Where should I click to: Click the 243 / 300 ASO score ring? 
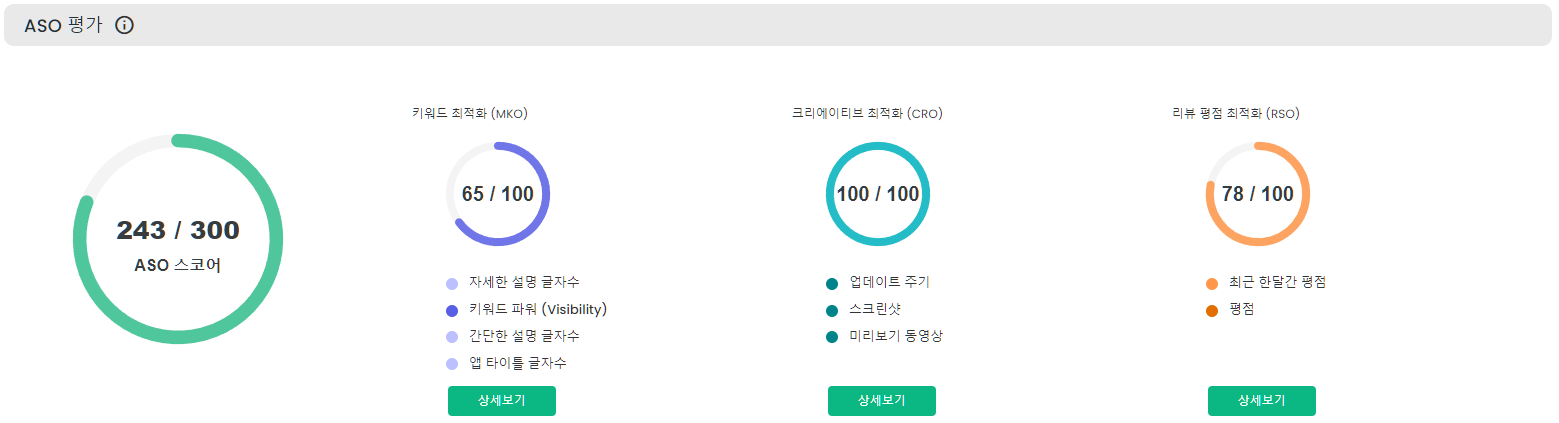pyautogui.click(x=178, y=239)
